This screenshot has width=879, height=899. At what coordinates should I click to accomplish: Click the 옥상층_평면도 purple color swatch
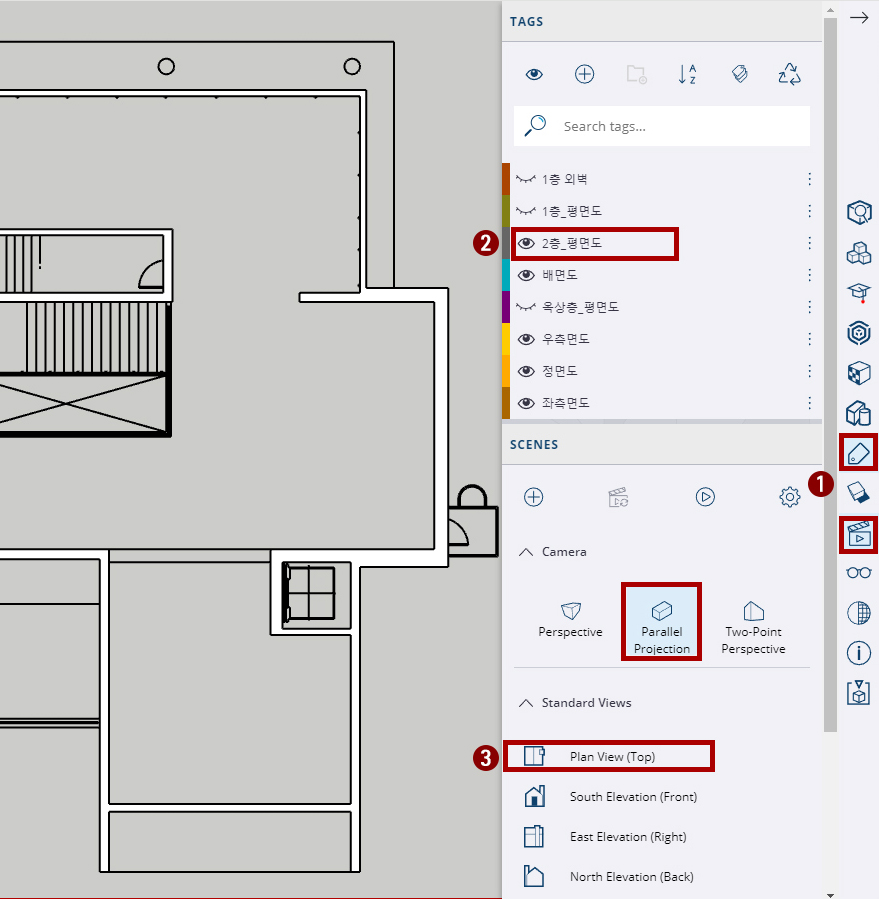[x=506, y=307]
